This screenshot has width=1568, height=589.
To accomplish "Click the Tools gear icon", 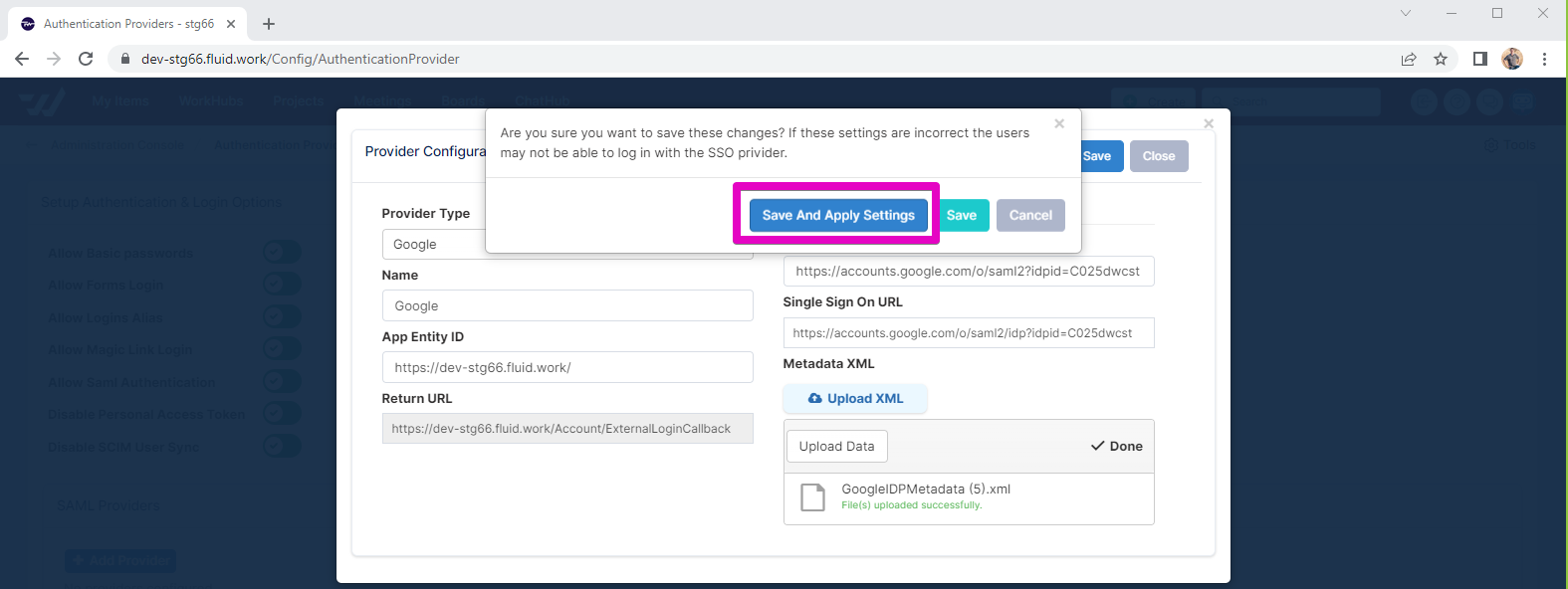I will 1490,145.
